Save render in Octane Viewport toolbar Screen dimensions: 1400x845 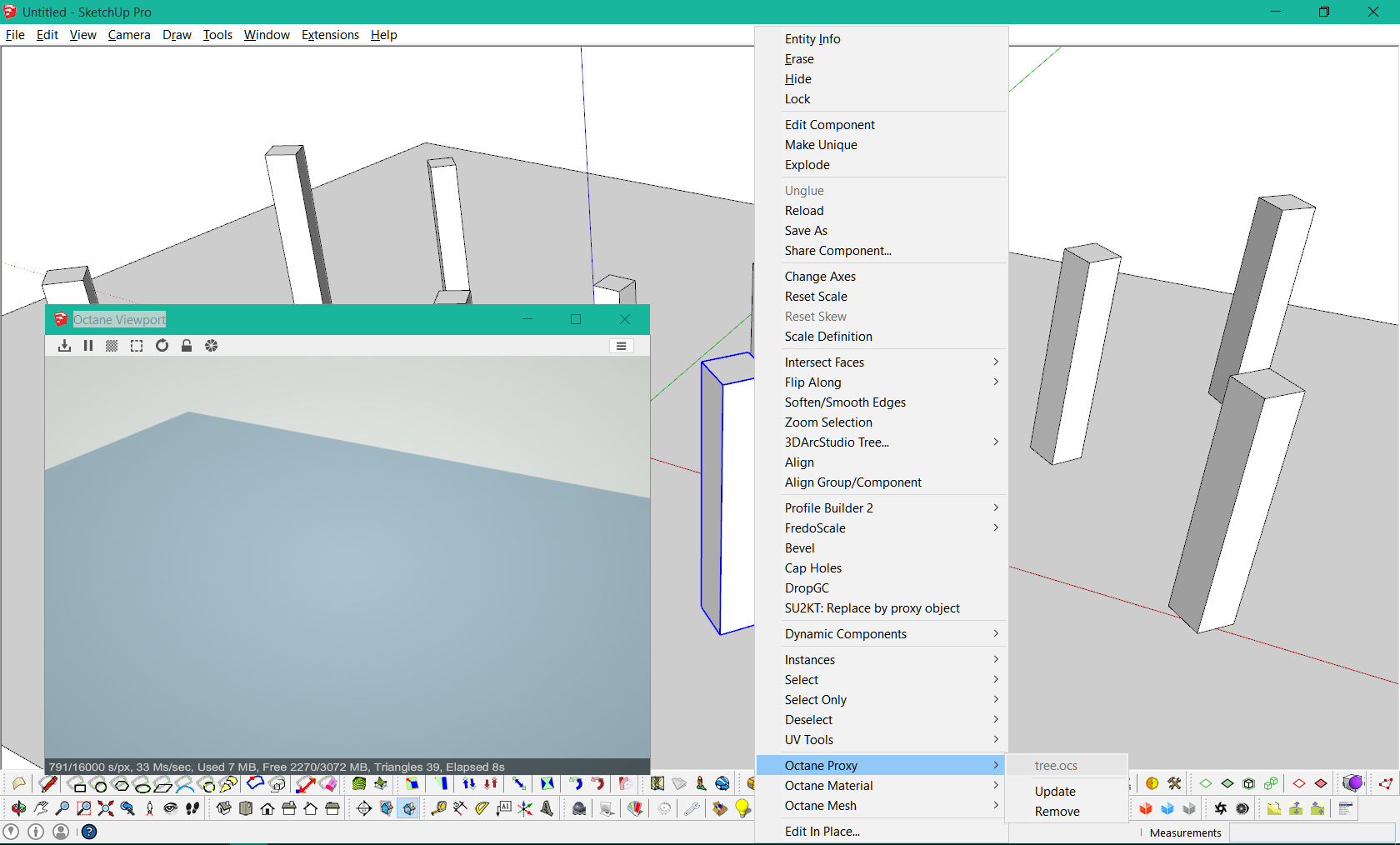tap(64, 346)
